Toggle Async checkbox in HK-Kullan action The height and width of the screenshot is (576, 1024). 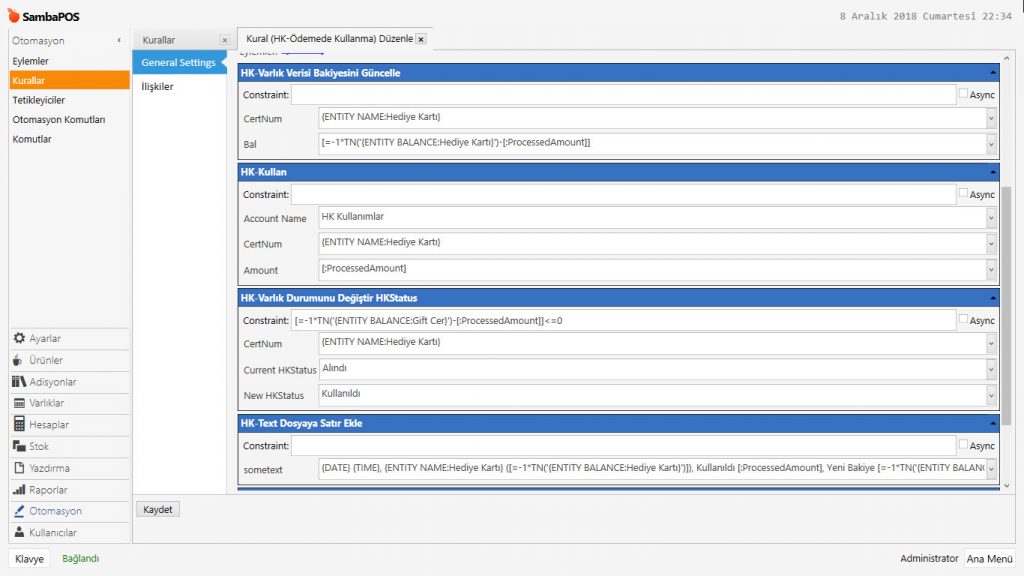(963, 194)
